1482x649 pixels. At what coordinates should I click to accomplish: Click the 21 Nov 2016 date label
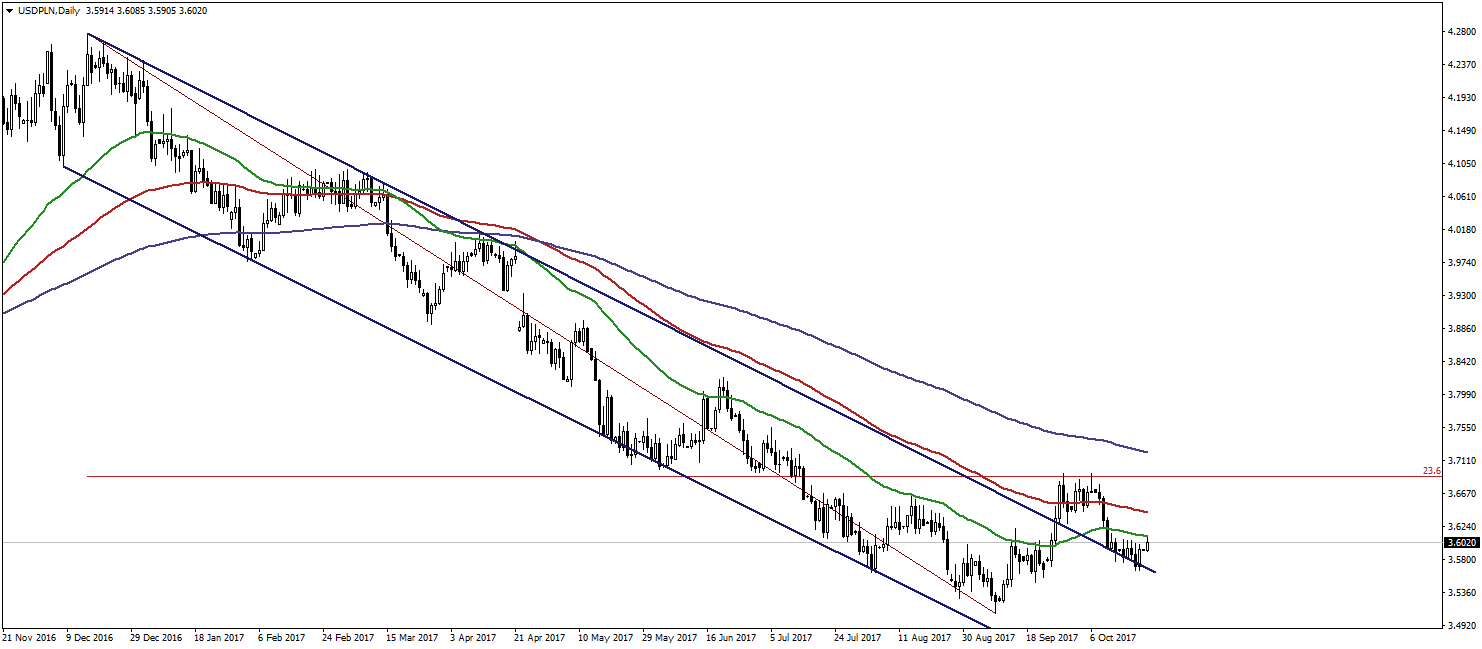tap(31, 637)
